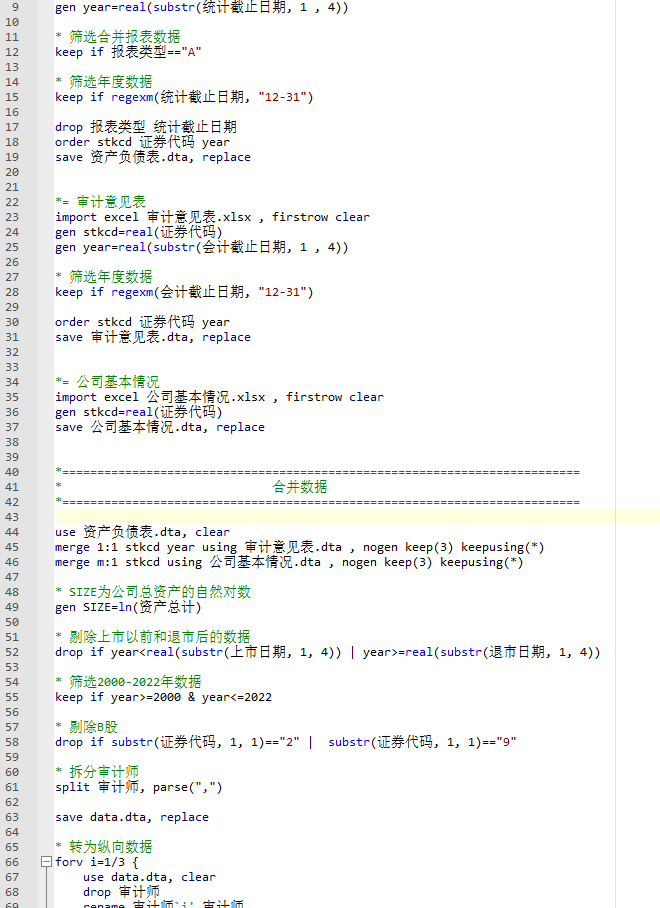Viewport: 660px width, 908px height.
Task: Click 'use data.dta, clear' inside the loop
Action: tap(149, 877)
